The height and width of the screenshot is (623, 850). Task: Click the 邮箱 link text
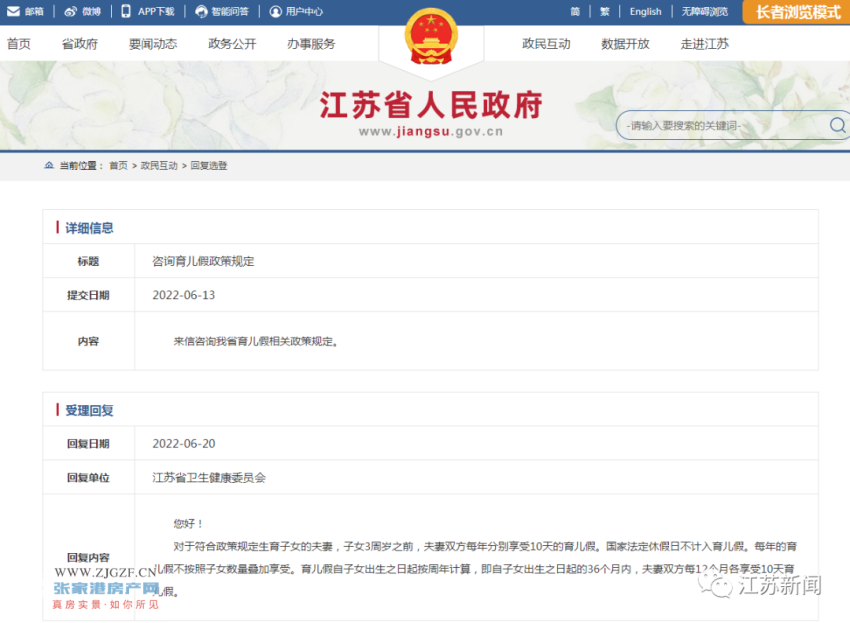click(34, 11)
